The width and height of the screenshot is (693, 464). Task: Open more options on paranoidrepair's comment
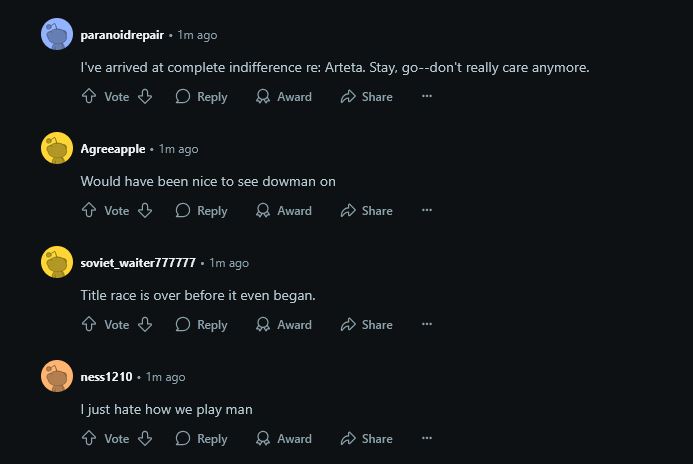(x=426, y=96)
